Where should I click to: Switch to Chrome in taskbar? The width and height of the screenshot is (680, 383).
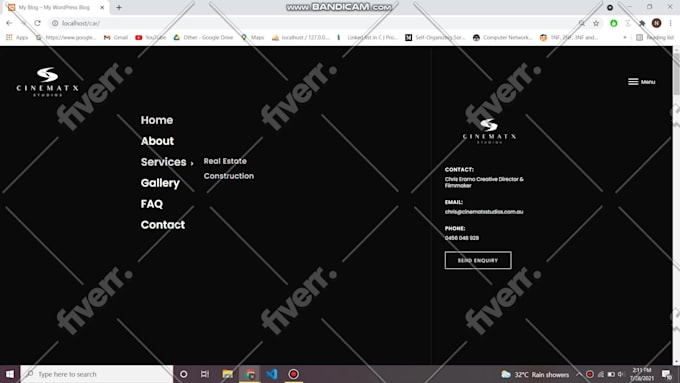click(250, 374)
